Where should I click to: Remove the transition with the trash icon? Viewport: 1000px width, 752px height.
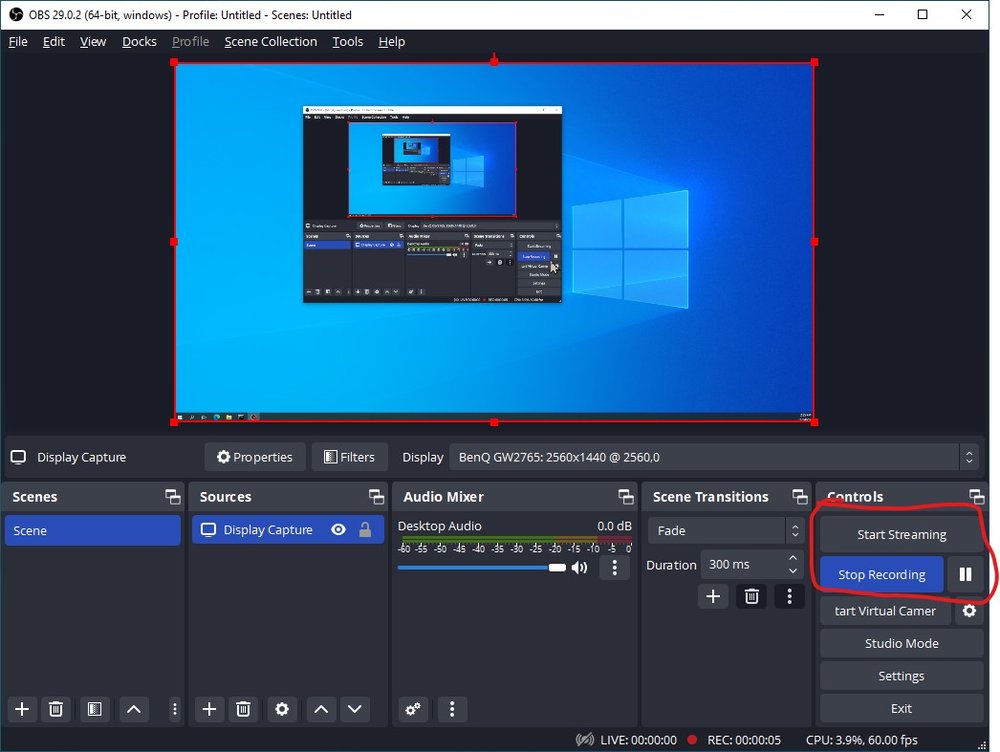click(752, 596)
